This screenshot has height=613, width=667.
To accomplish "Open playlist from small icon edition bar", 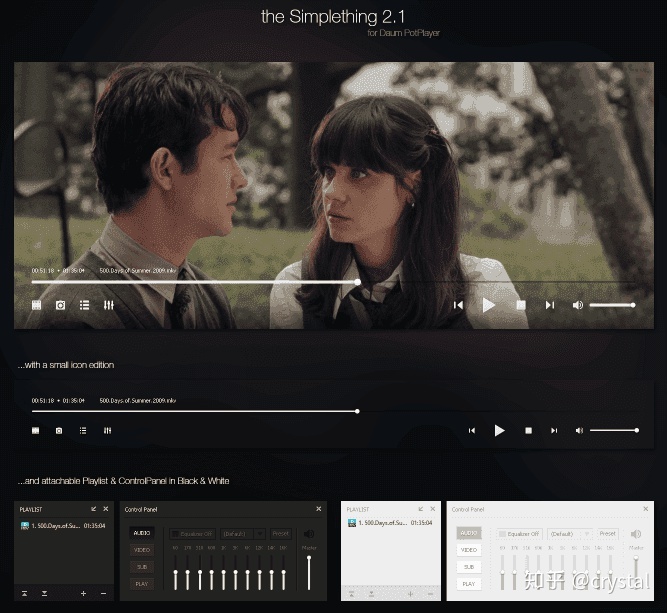I will point(83,431).
